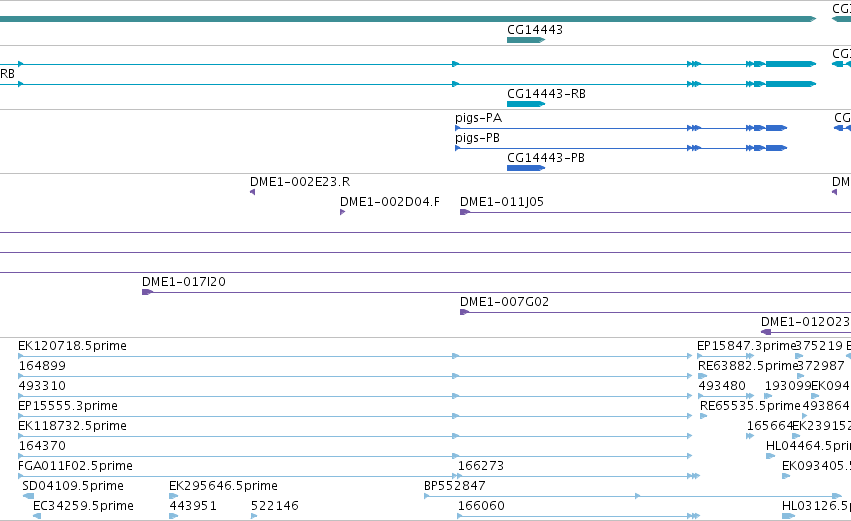The image size is (851, 521).
Task: Click the SD04109.5prime label
Action: point(73,486)
